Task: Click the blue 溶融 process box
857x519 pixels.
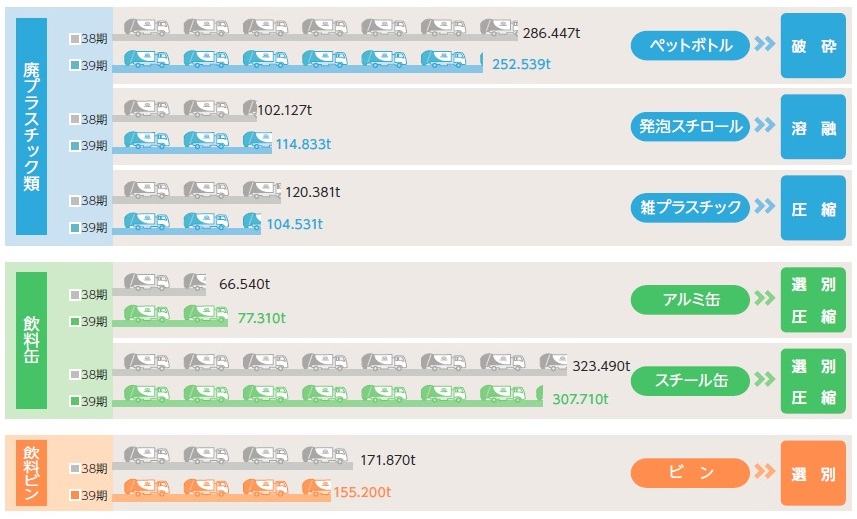Action: point(813,127)
